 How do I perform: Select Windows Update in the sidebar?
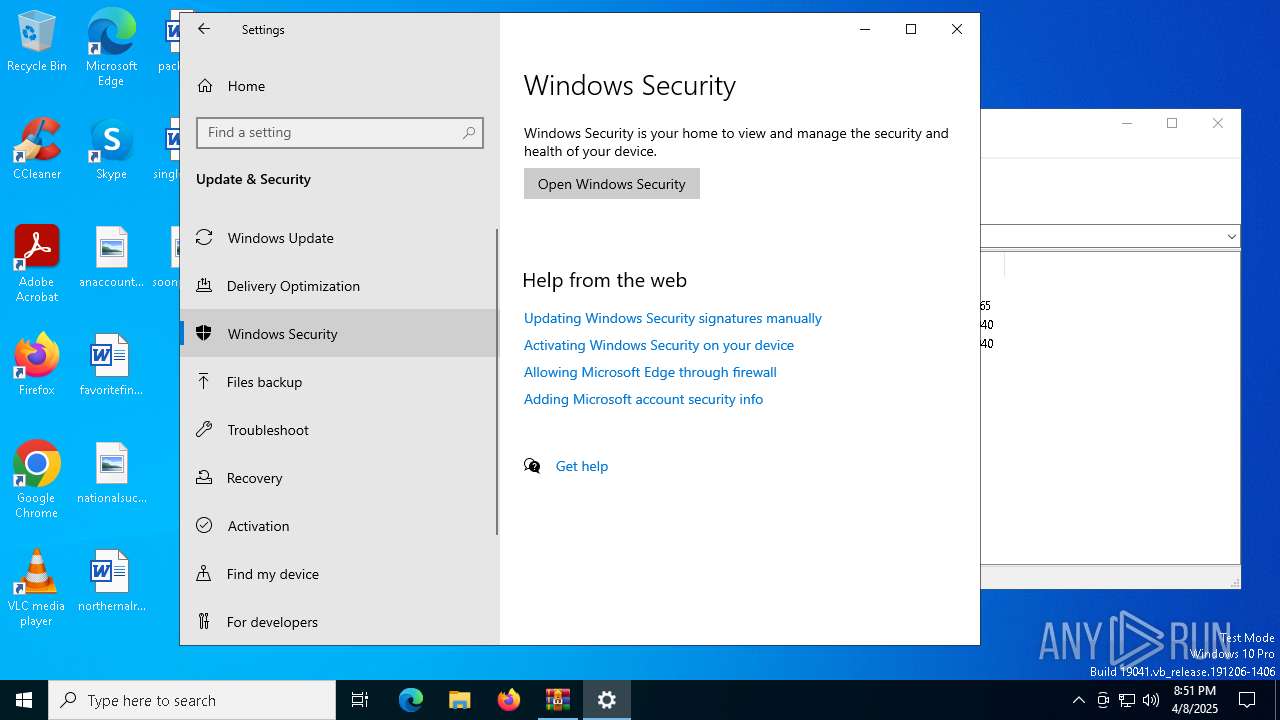(x=339, y=238)
